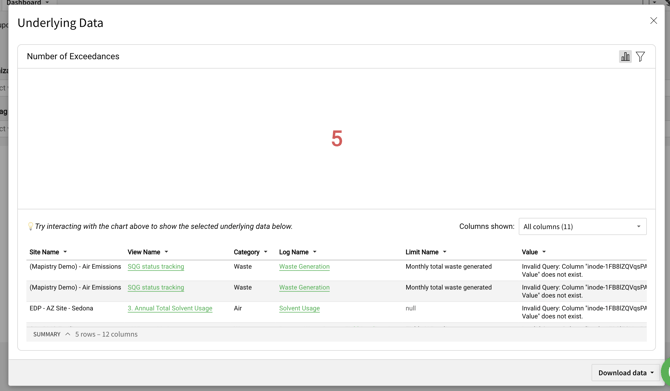The width and height of the screenshot is (670, 391).
Task: Open the Solvent Usage log link
Action: [x=299, y=309]
